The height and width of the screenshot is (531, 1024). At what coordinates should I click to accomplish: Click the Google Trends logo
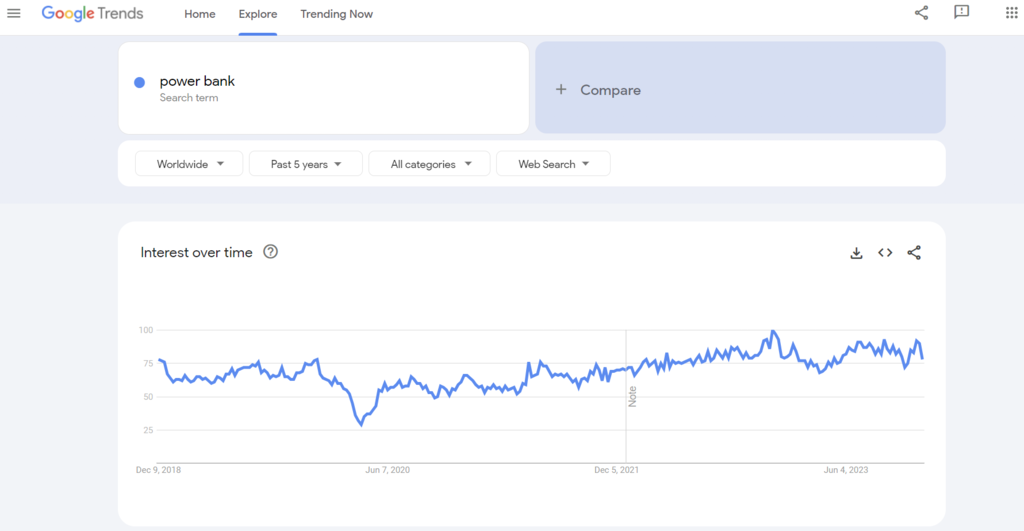(x=92, y=14)
